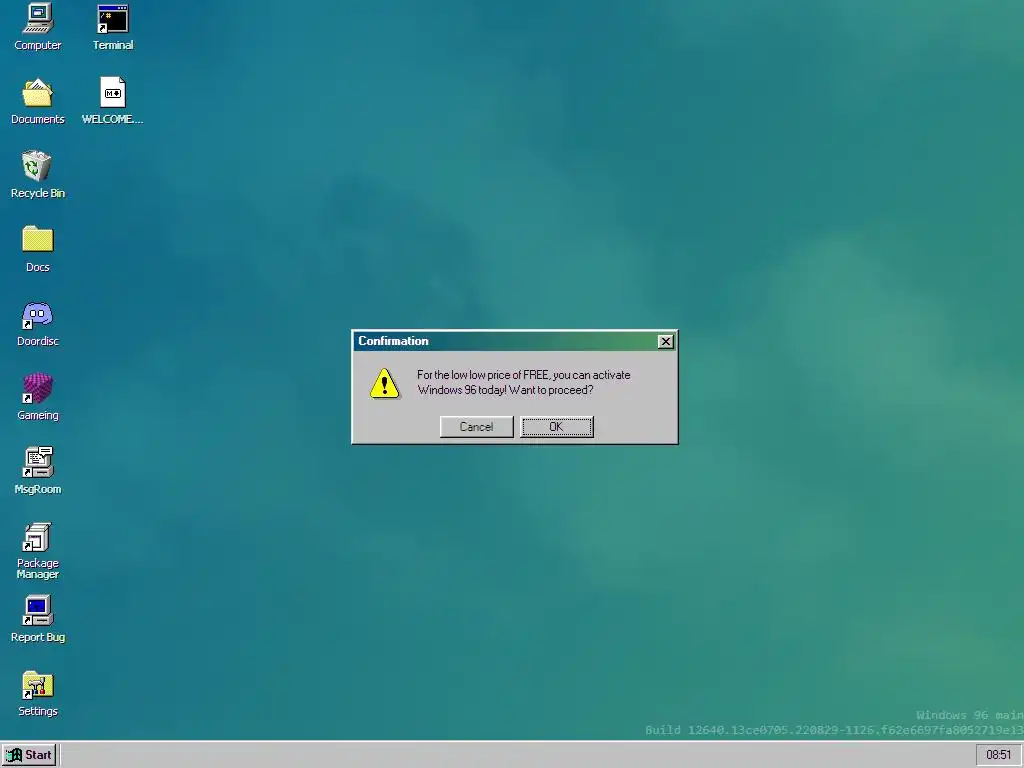The height and width of the screenshot is (768, 1024).
Task: Click the activation message text in dialog
Action: [x=524, y=383]
